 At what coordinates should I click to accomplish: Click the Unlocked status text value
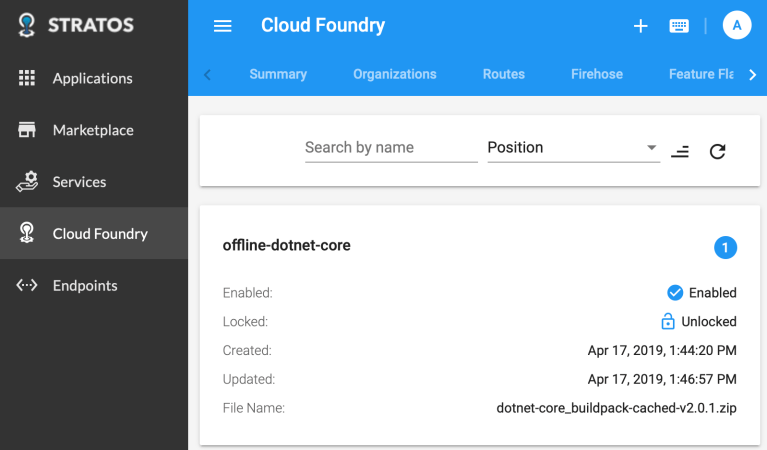709,321
